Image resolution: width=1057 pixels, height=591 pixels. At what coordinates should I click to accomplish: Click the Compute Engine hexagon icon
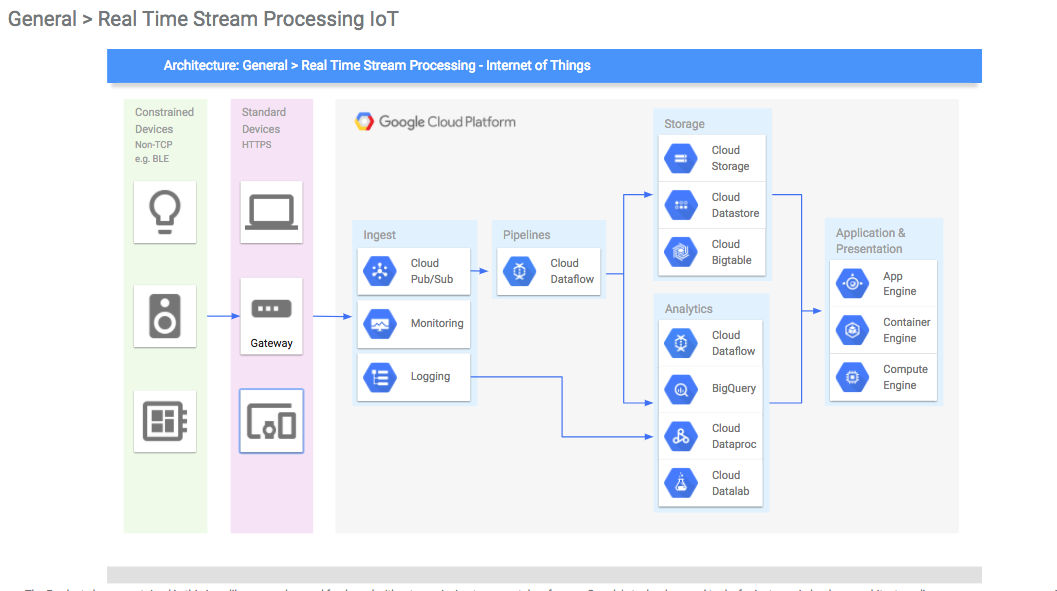pos(852,377)
